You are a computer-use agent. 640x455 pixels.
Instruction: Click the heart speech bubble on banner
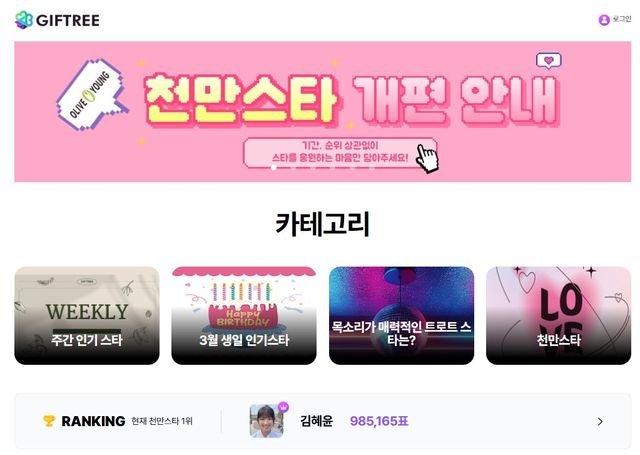point(549,61)
